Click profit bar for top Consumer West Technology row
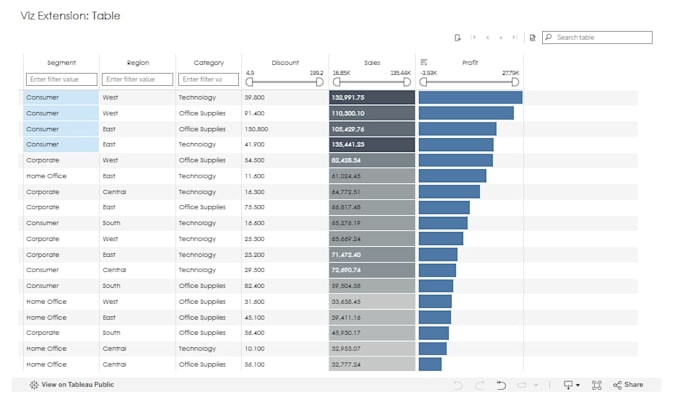This screenshot has height=397, width=680. pyautogui.click(x=471, y=98)
